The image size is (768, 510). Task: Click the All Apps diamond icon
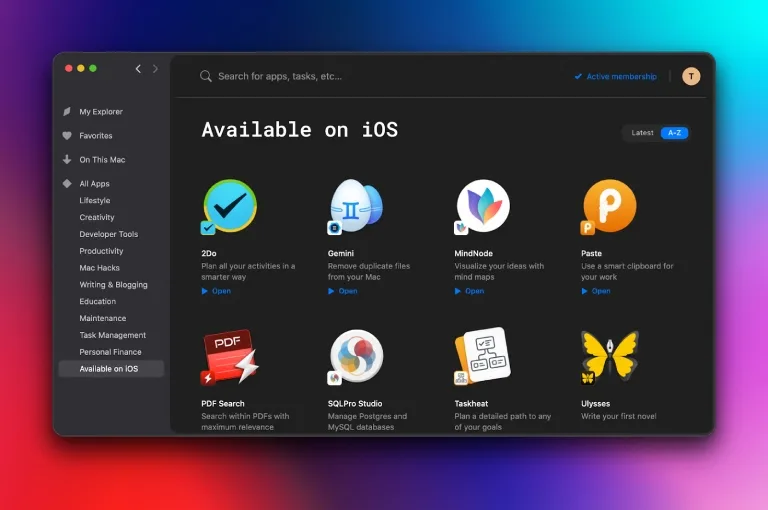[67, 183]
